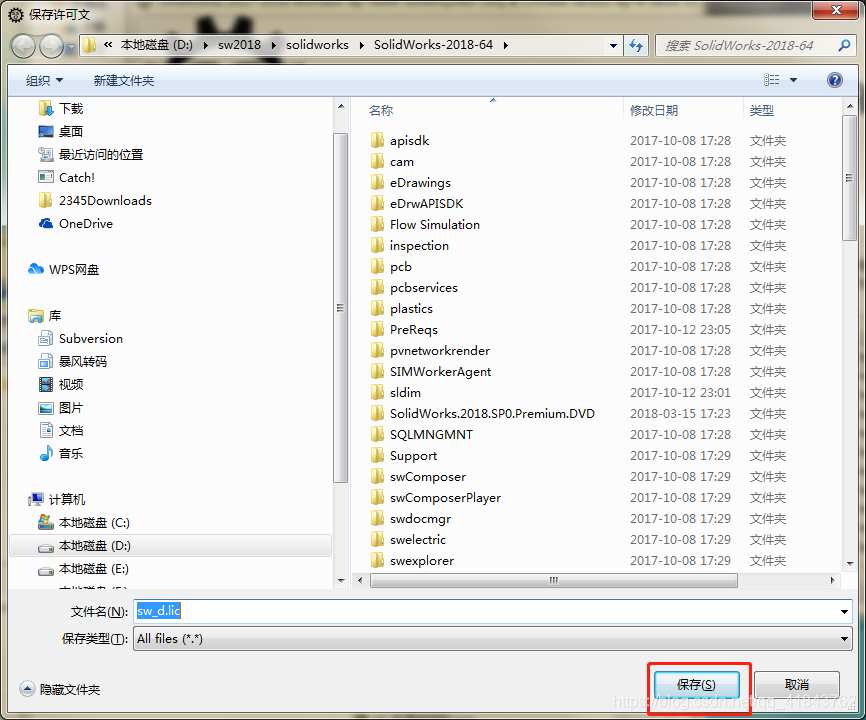Select 本地磁盘 (E:) drive
The image size is (866, 720).
(x=84, y=569)
